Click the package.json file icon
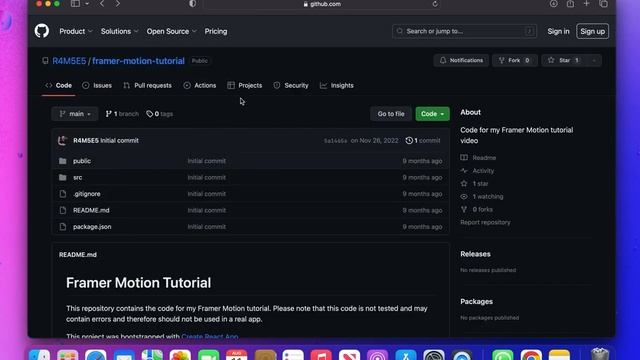This screenshot has width=640, height=360. coord(62,227)
